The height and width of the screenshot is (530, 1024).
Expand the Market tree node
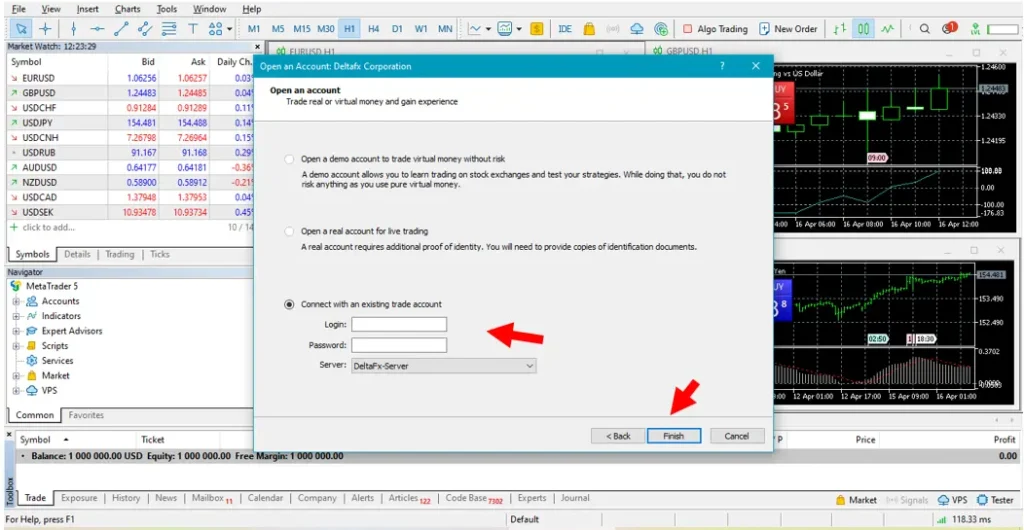16,376
